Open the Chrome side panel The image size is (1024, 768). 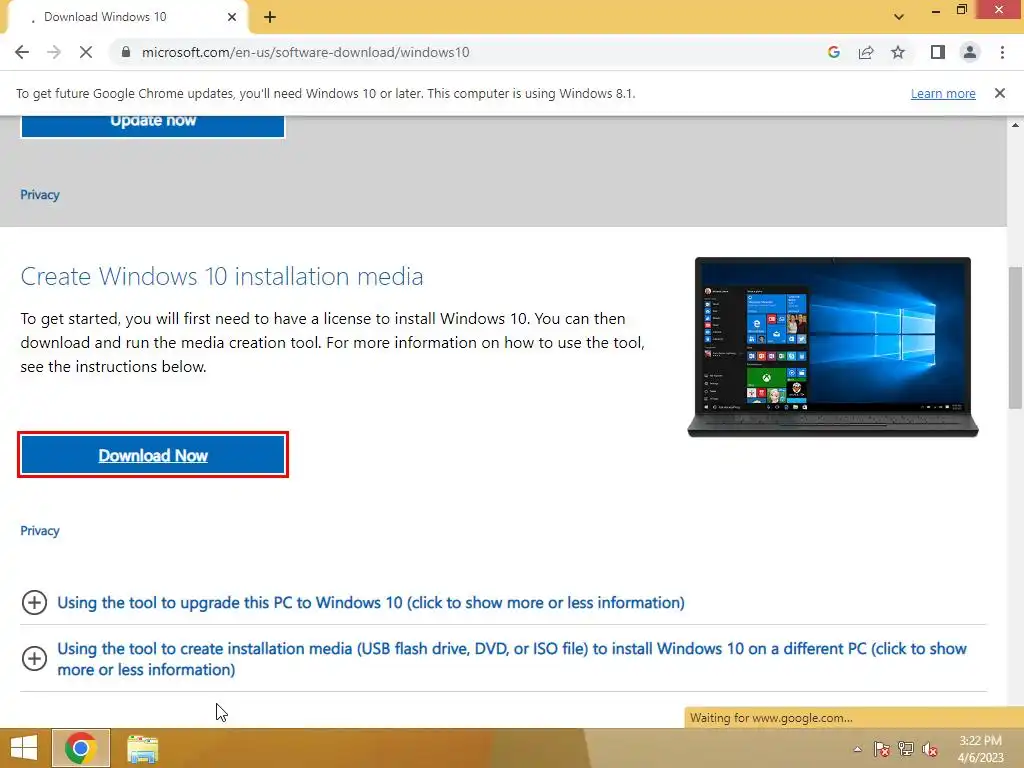(938, 52)
